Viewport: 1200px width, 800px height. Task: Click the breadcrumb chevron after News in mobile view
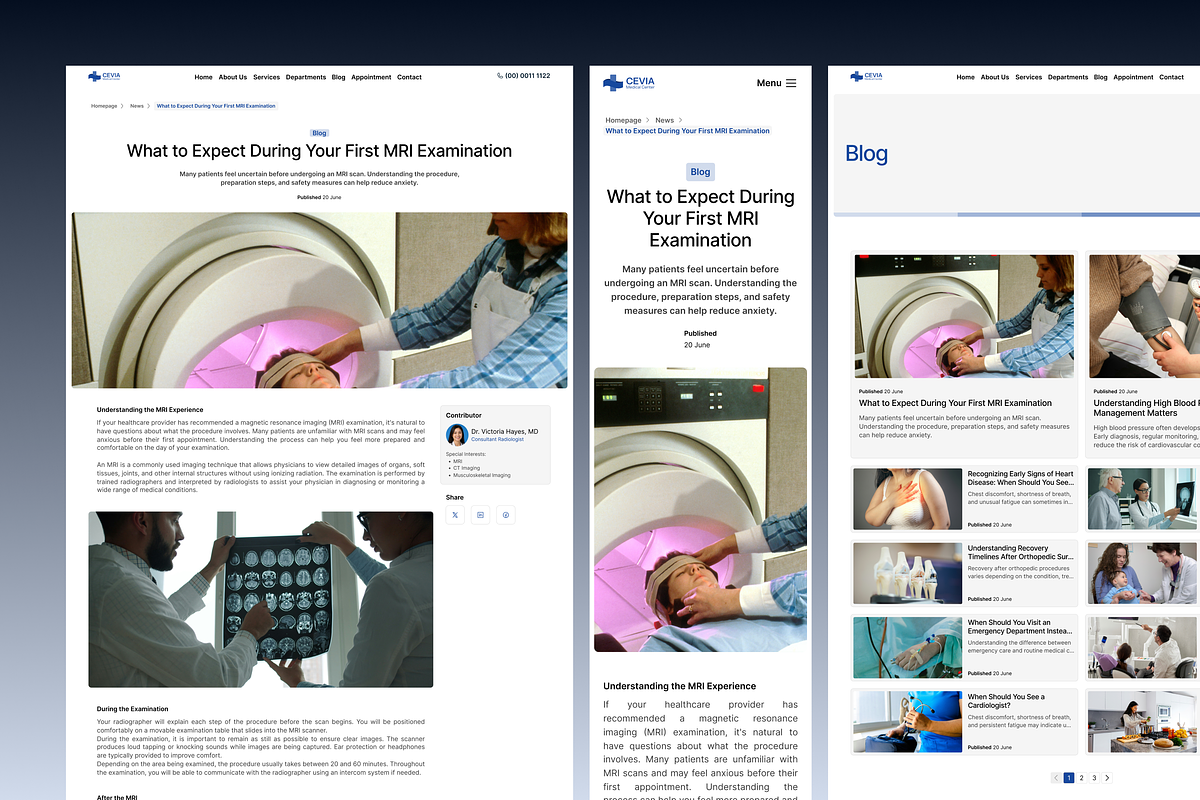click(681, 120)
